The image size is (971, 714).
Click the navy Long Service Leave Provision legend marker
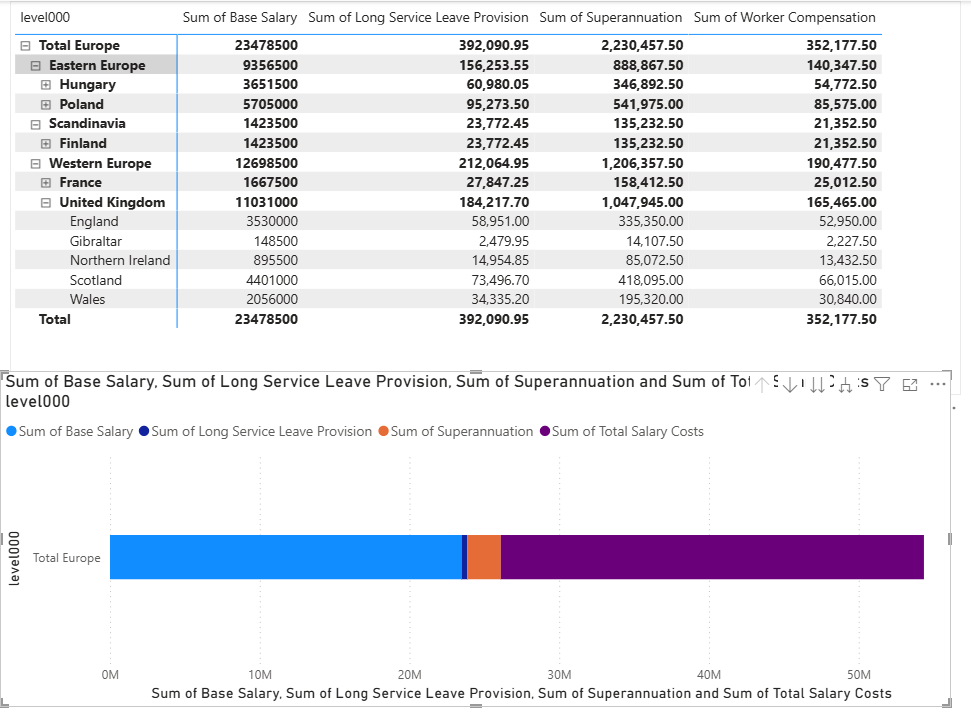pos(144,431)
